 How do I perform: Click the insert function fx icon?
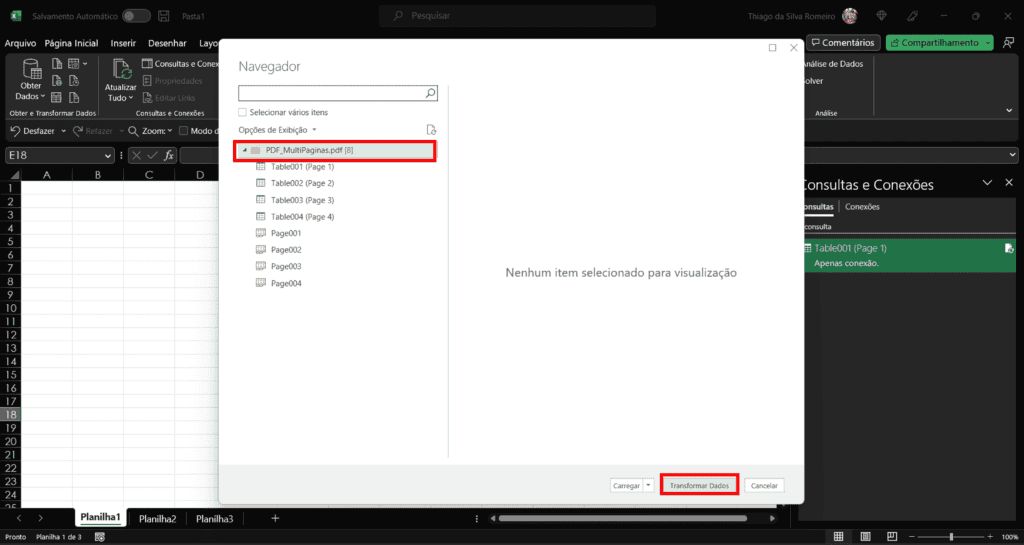pos(169,156)
